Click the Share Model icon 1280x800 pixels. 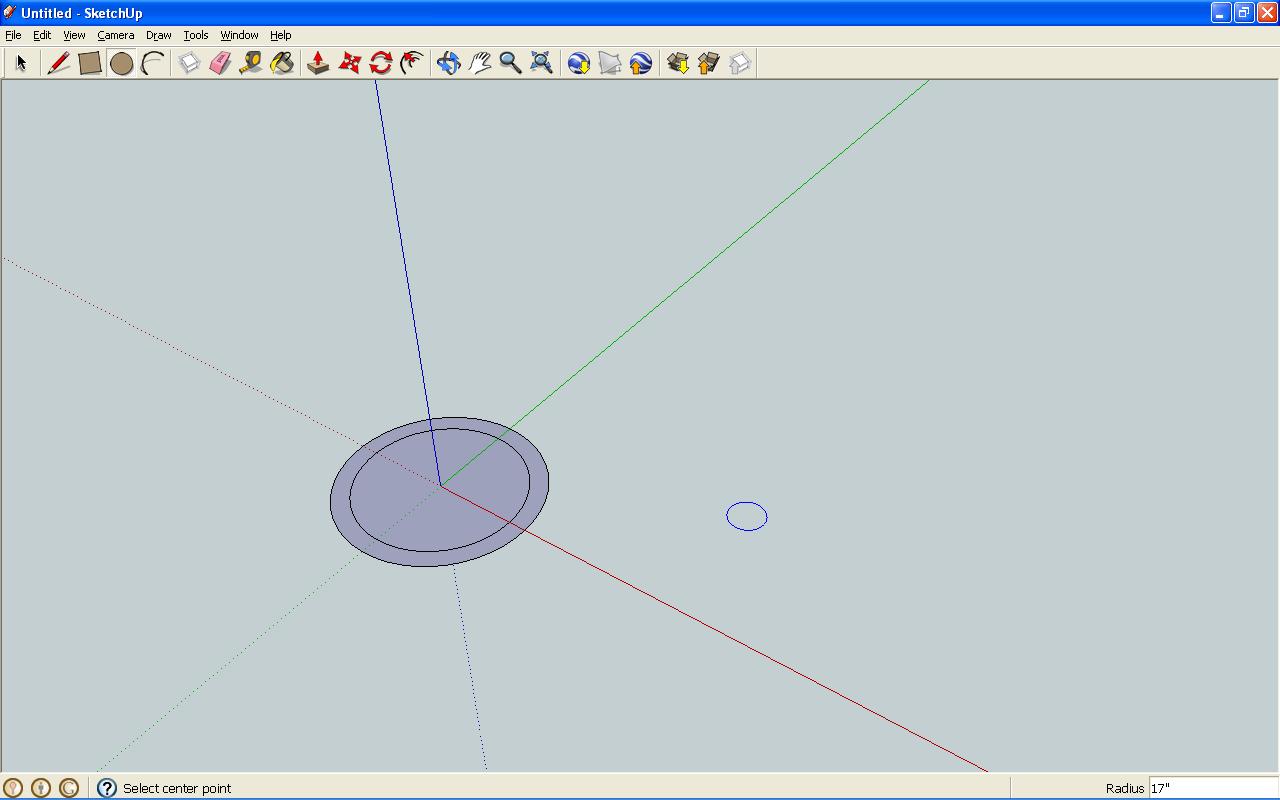pyautogui.click(x=708, y=63)
